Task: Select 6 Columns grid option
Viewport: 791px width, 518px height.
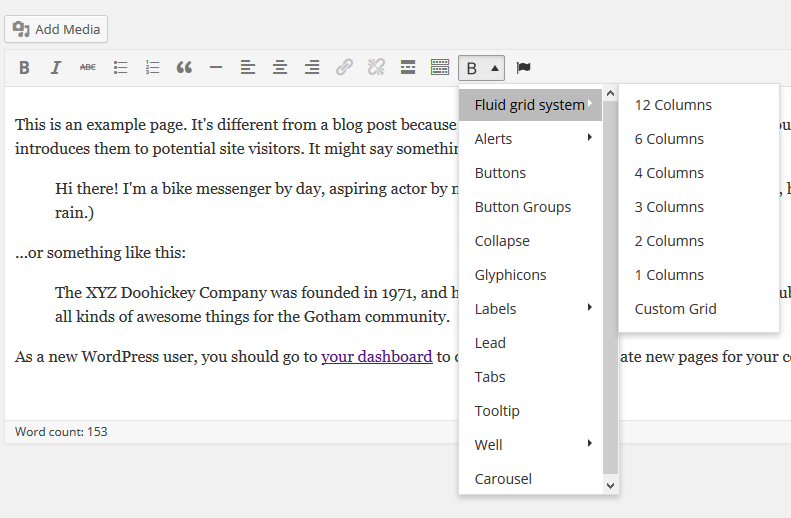Action: tap(699, 139)
